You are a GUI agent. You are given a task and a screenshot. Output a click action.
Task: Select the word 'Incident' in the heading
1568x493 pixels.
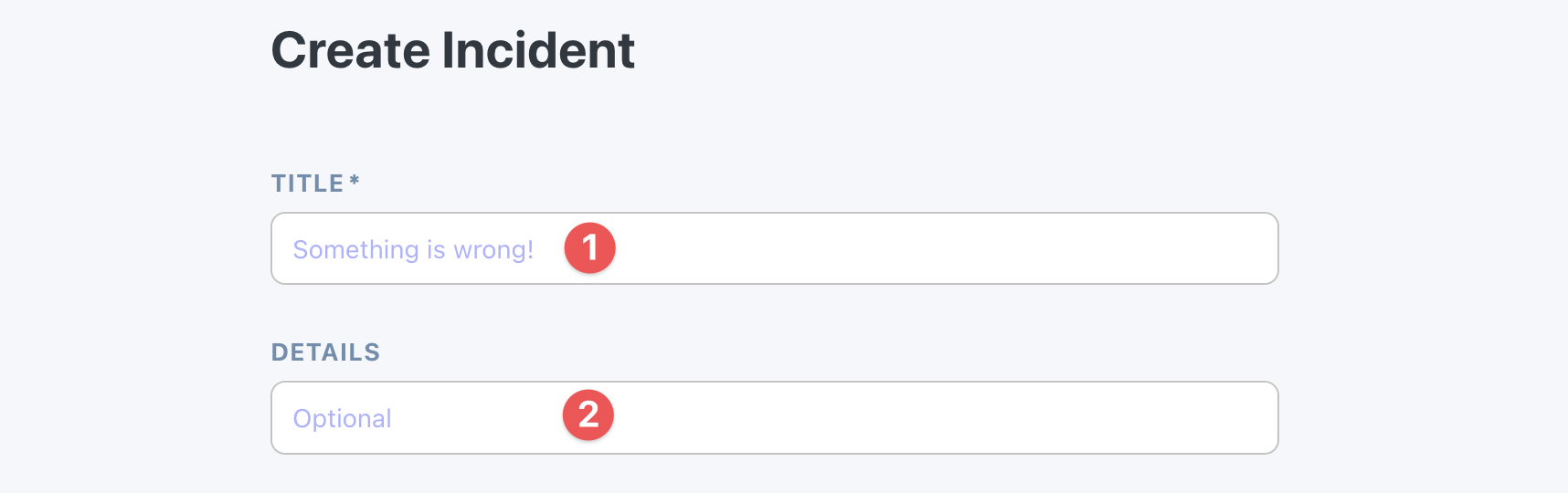pyautogui.click(x=539, y=50)
